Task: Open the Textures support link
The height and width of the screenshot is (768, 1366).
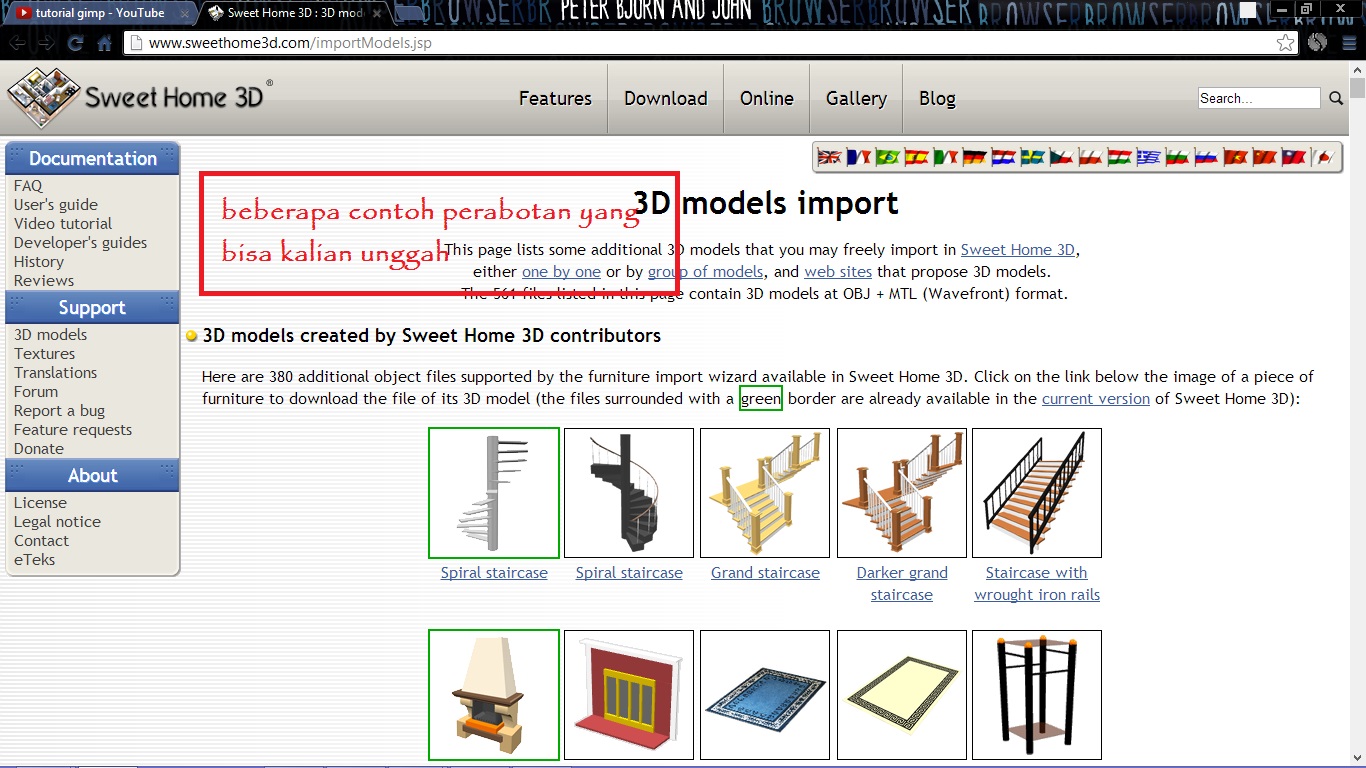Action: (x=44, y=353)
